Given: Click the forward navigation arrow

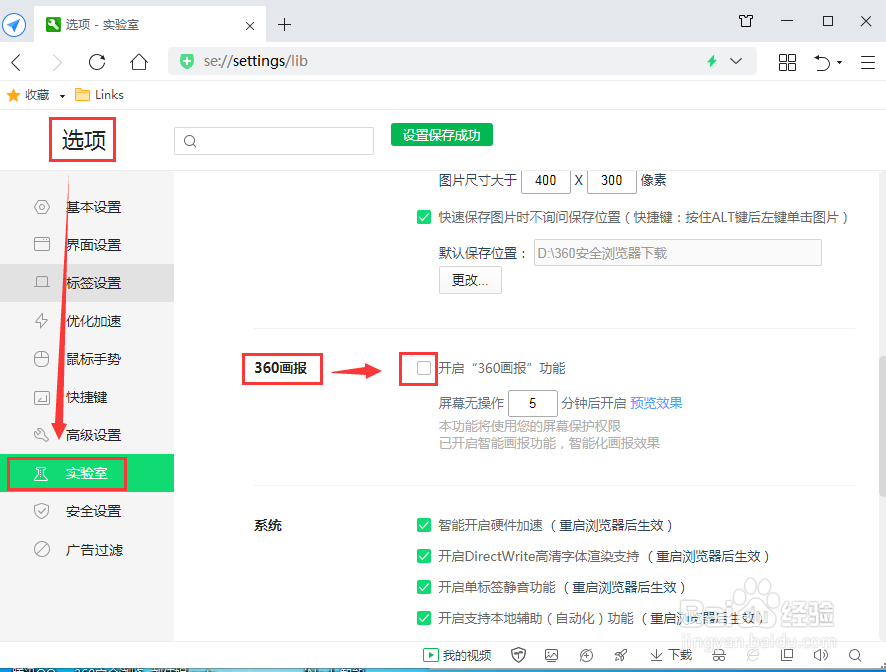Looking at the screenshot, I should tap(57, 62).
